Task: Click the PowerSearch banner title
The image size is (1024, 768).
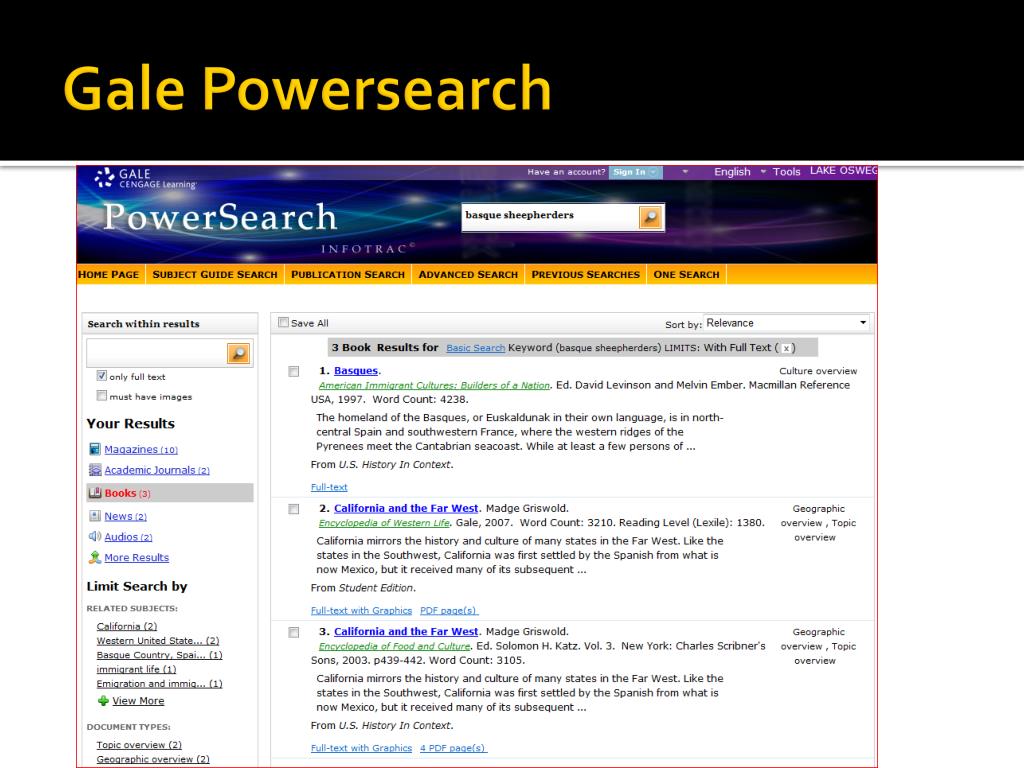Action: coord(220,217)
